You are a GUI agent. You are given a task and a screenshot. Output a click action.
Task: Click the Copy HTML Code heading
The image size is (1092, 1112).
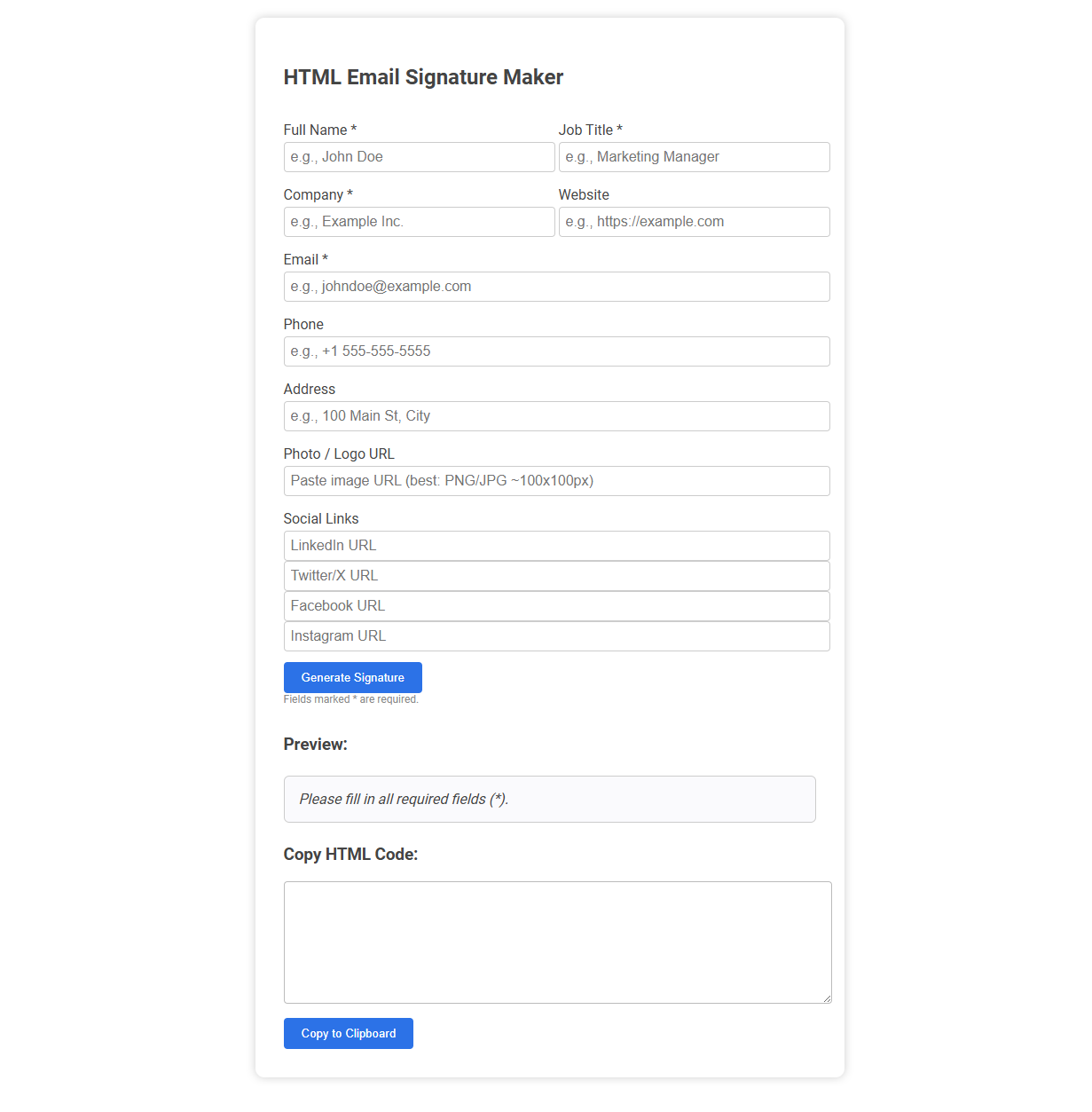[x=350, y=854]
